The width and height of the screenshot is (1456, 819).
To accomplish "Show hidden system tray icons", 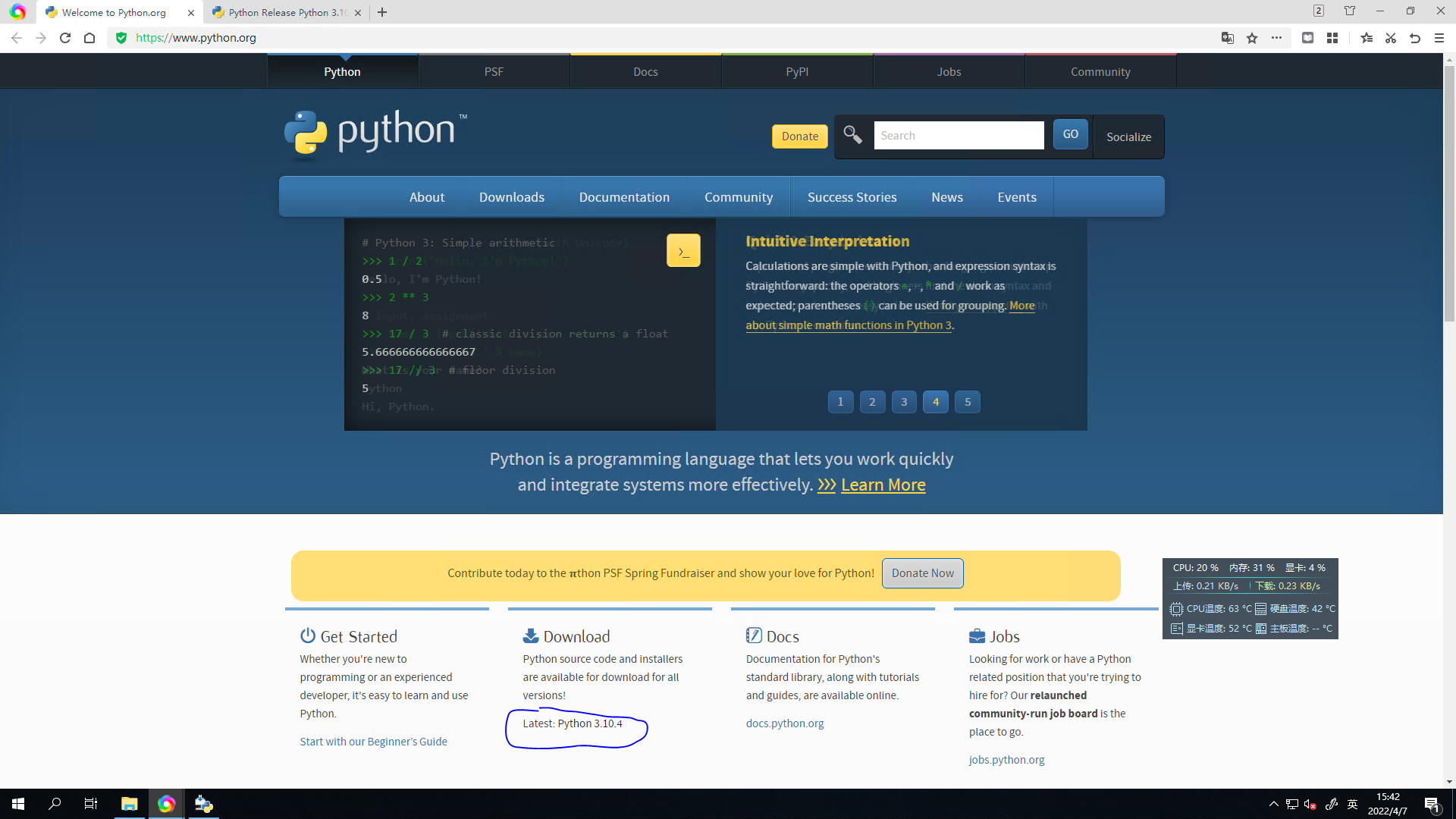I will (1274, 804).
